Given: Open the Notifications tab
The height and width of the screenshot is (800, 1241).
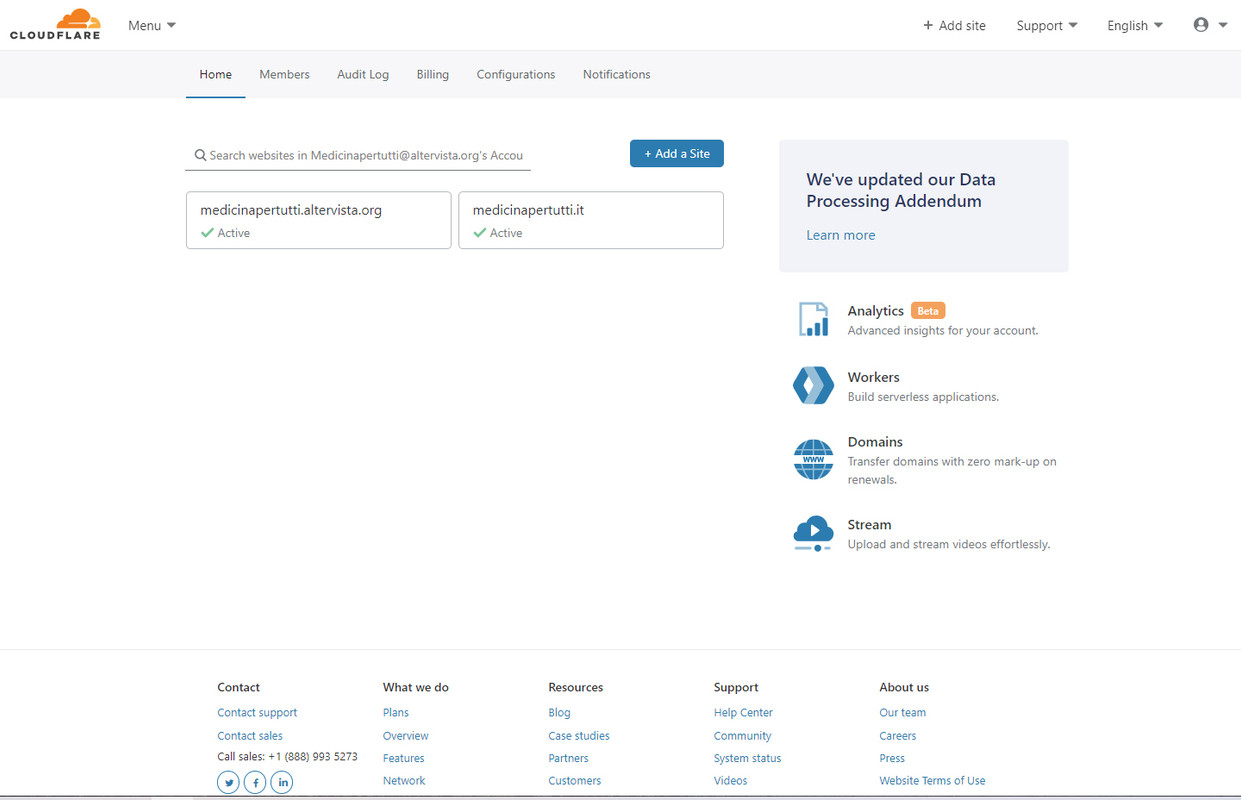Looking at the screenshot, I should point(616,74).
